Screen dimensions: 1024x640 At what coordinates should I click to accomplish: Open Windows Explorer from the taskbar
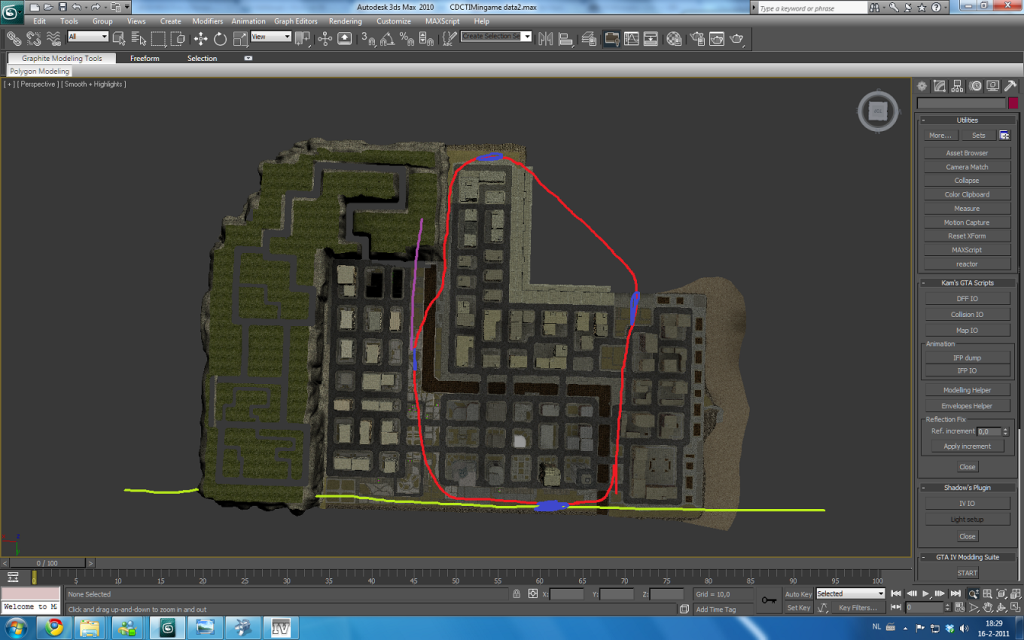tap(90, 628)
